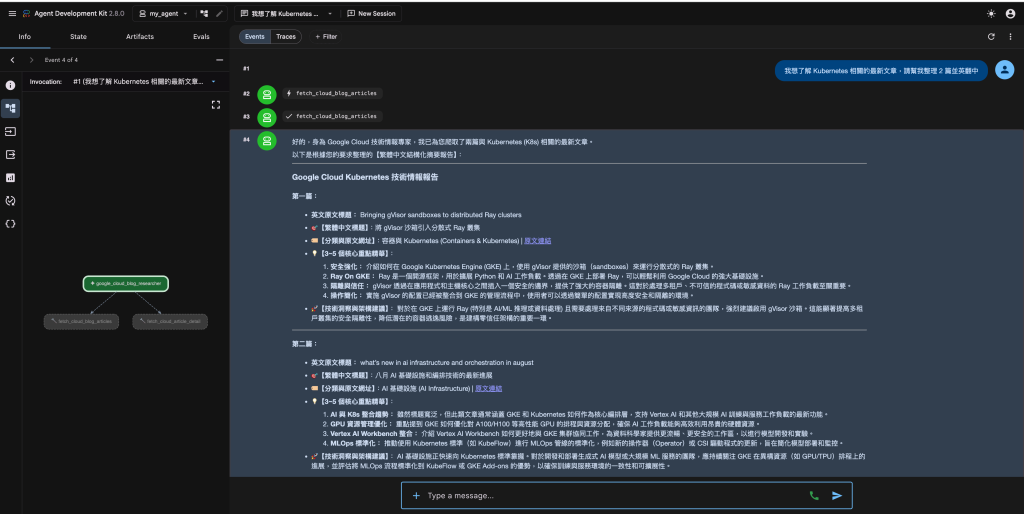Select the fetch_cloud_article_detail graph node
Viewport: 1024px width, 514px height.
click(x=170, y=321)
